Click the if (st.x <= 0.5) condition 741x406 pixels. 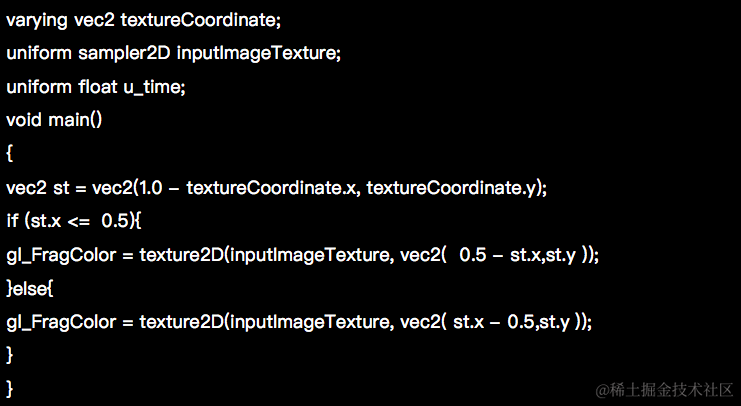pos(74,221)
